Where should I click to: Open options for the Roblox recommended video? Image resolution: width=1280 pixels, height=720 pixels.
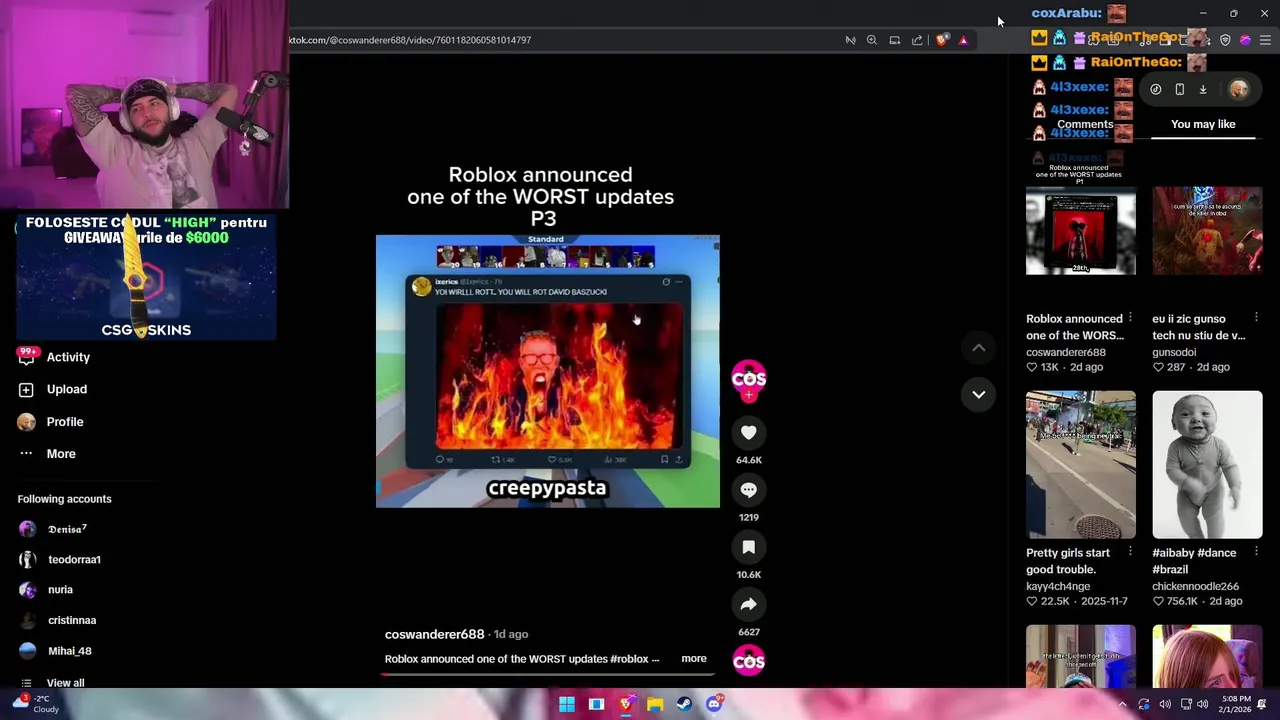[x=1130, y=318]
